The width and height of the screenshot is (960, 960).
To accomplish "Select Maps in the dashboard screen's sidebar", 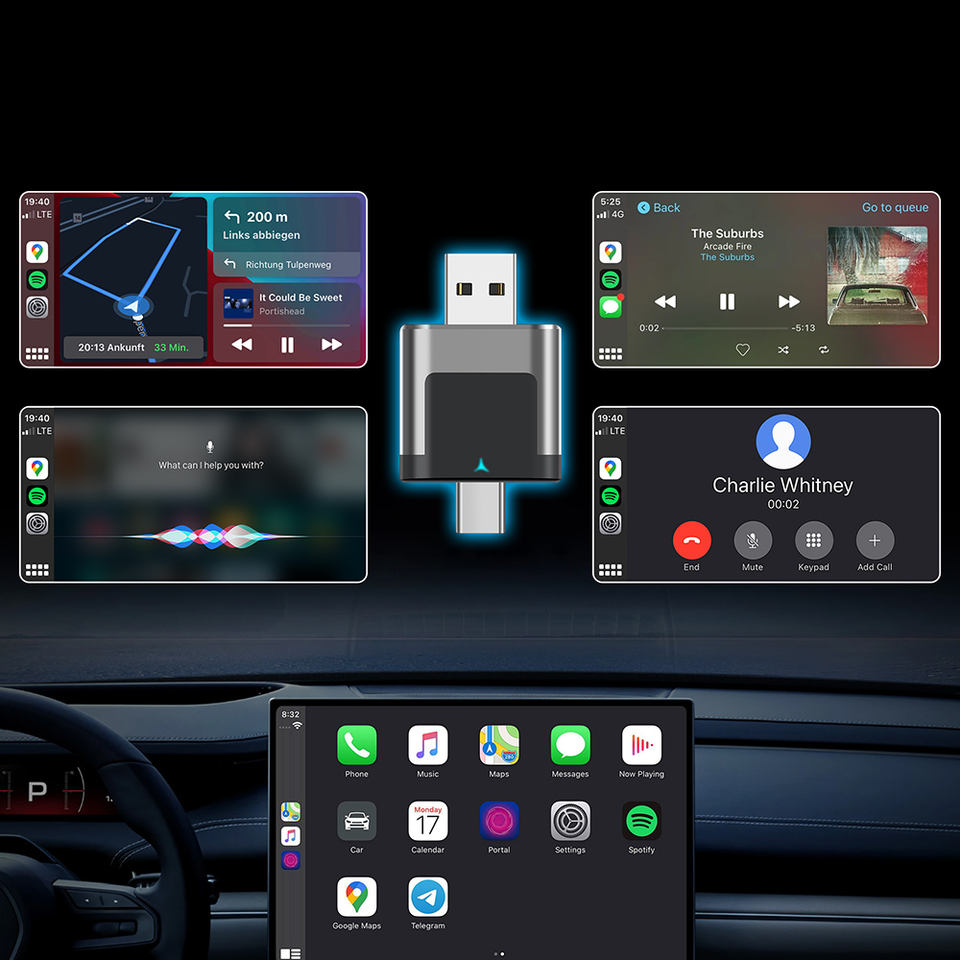I will coord(290,811).
